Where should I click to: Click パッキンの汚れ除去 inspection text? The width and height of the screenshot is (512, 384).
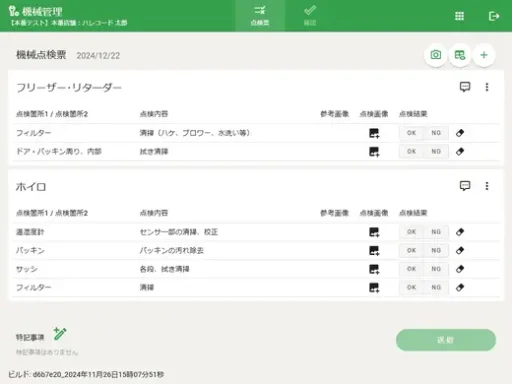(x=172, y=251)
